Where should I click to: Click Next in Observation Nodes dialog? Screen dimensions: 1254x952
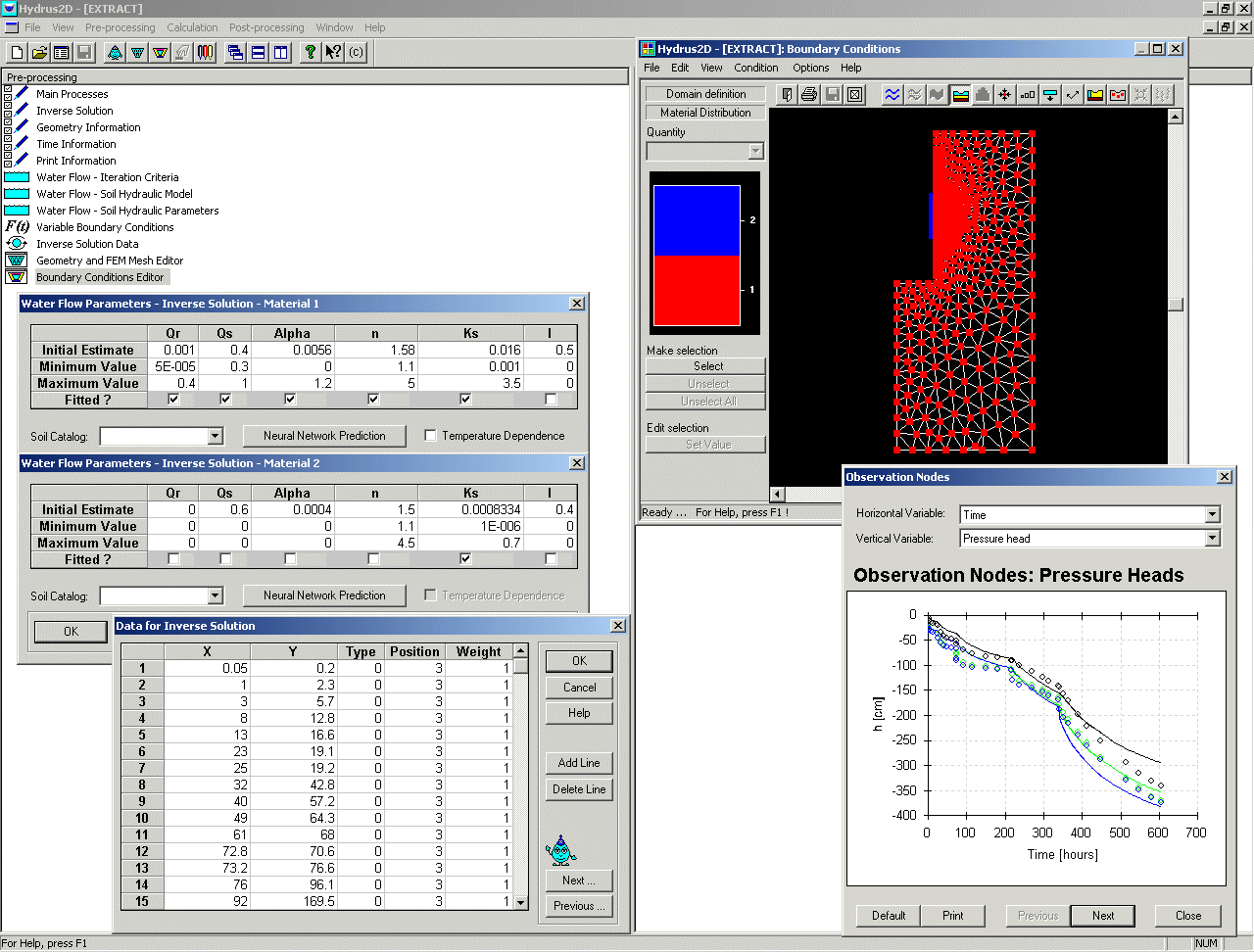1103,916
